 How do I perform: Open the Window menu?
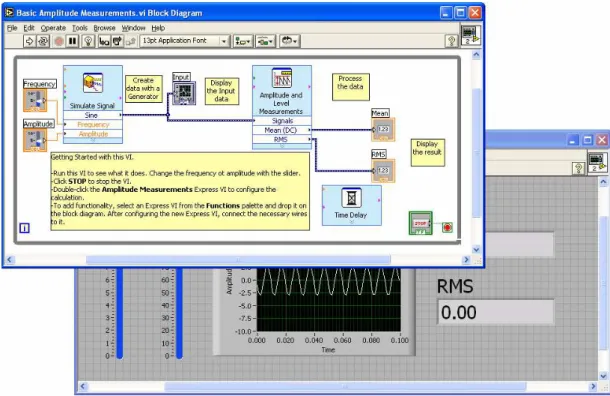[133, 28]
